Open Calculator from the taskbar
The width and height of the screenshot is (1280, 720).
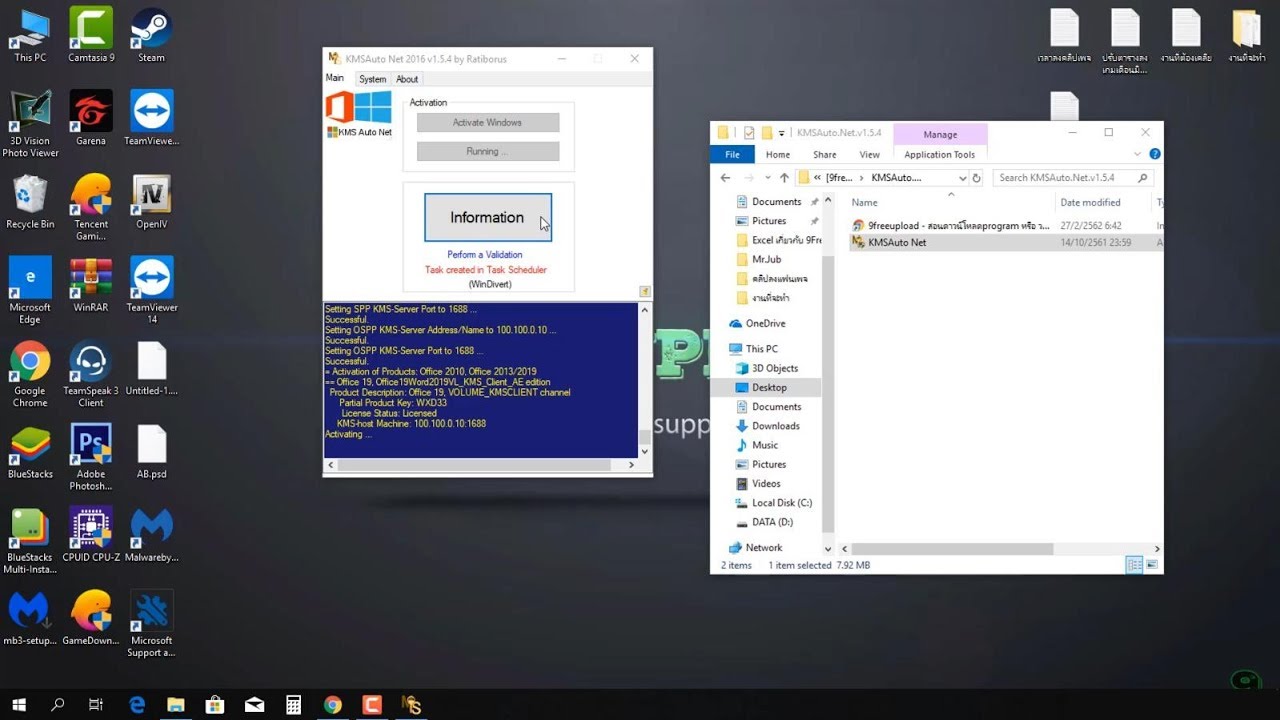(x=294, y=705)
